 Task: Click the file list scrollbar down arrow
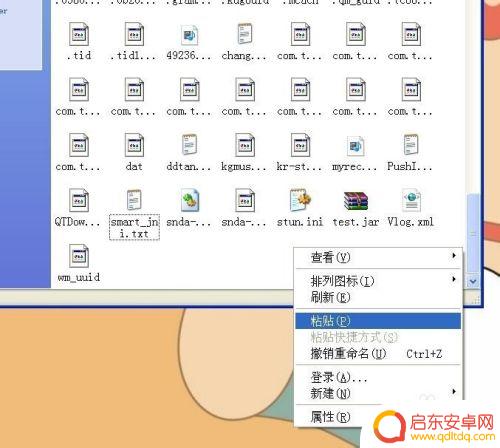click(x=473, y=282)
